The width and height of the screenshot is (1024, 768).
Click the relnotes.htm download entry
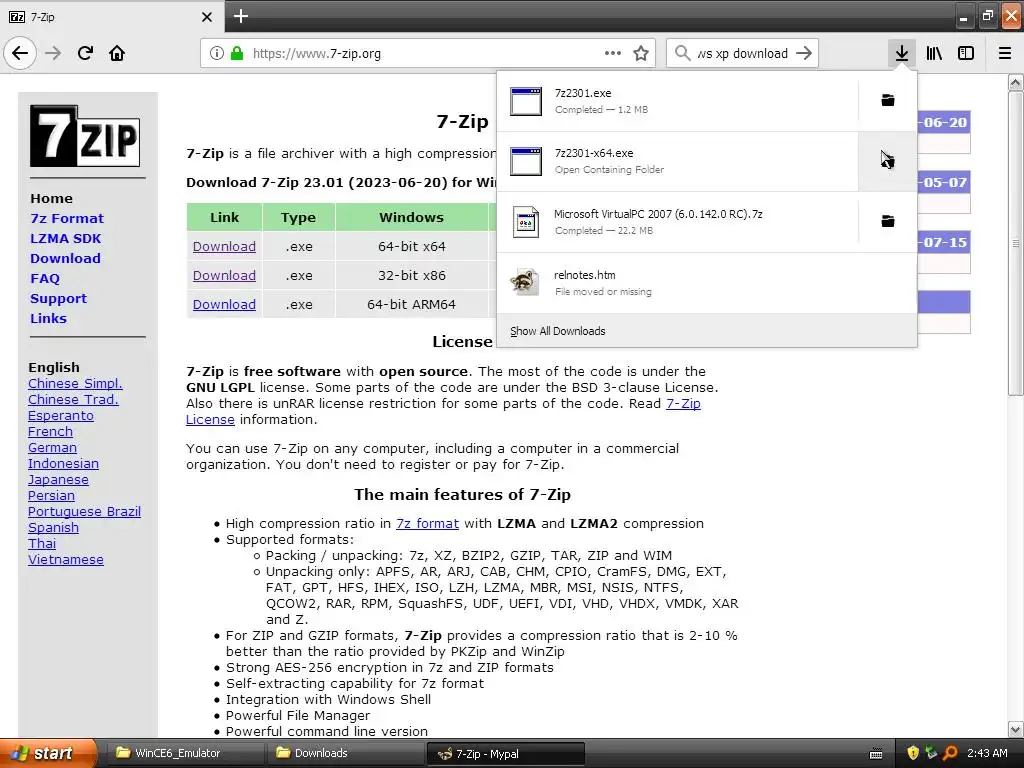click(707, 283)
